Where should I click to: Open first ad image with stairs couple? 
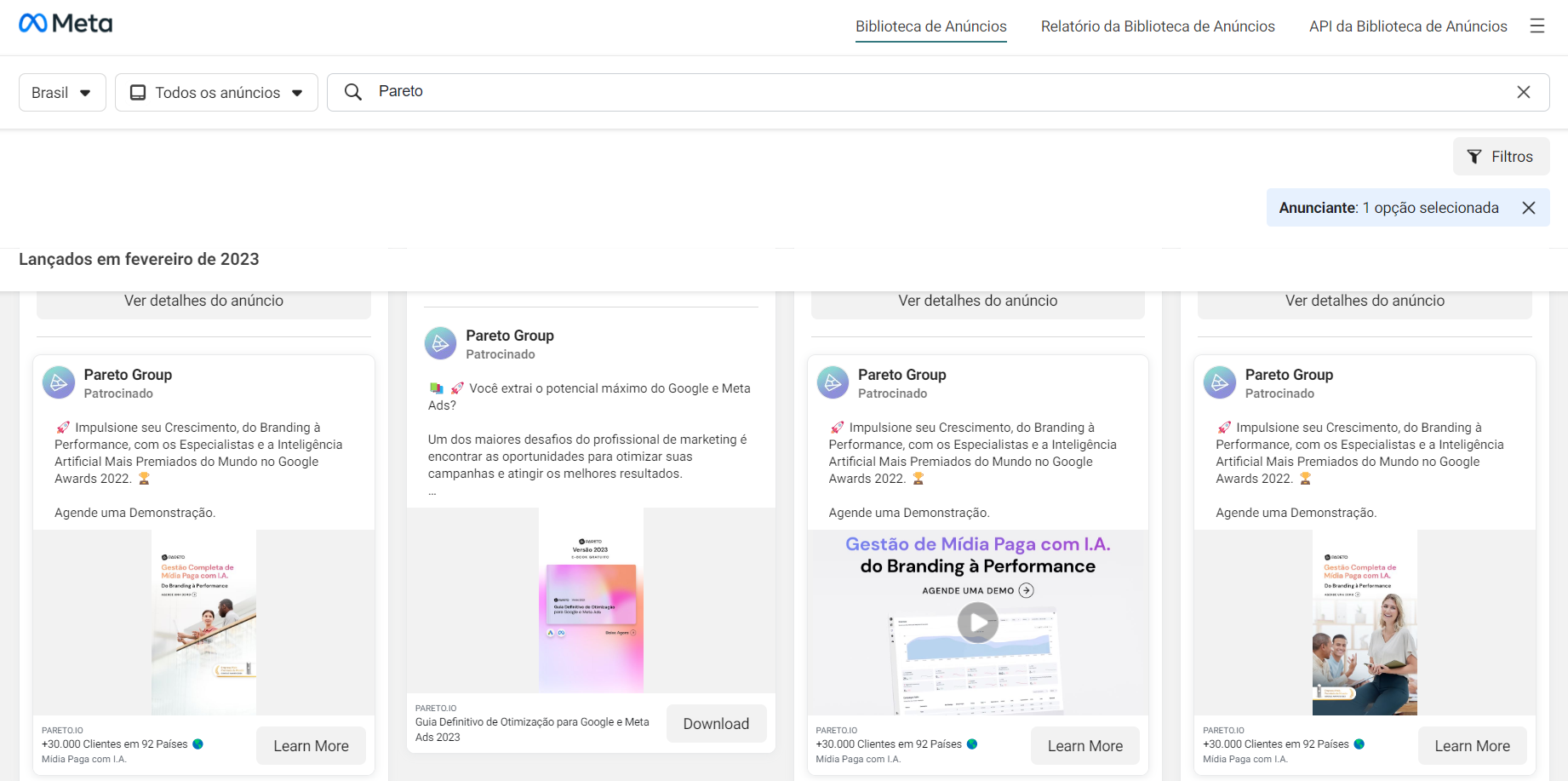point(203,623)
